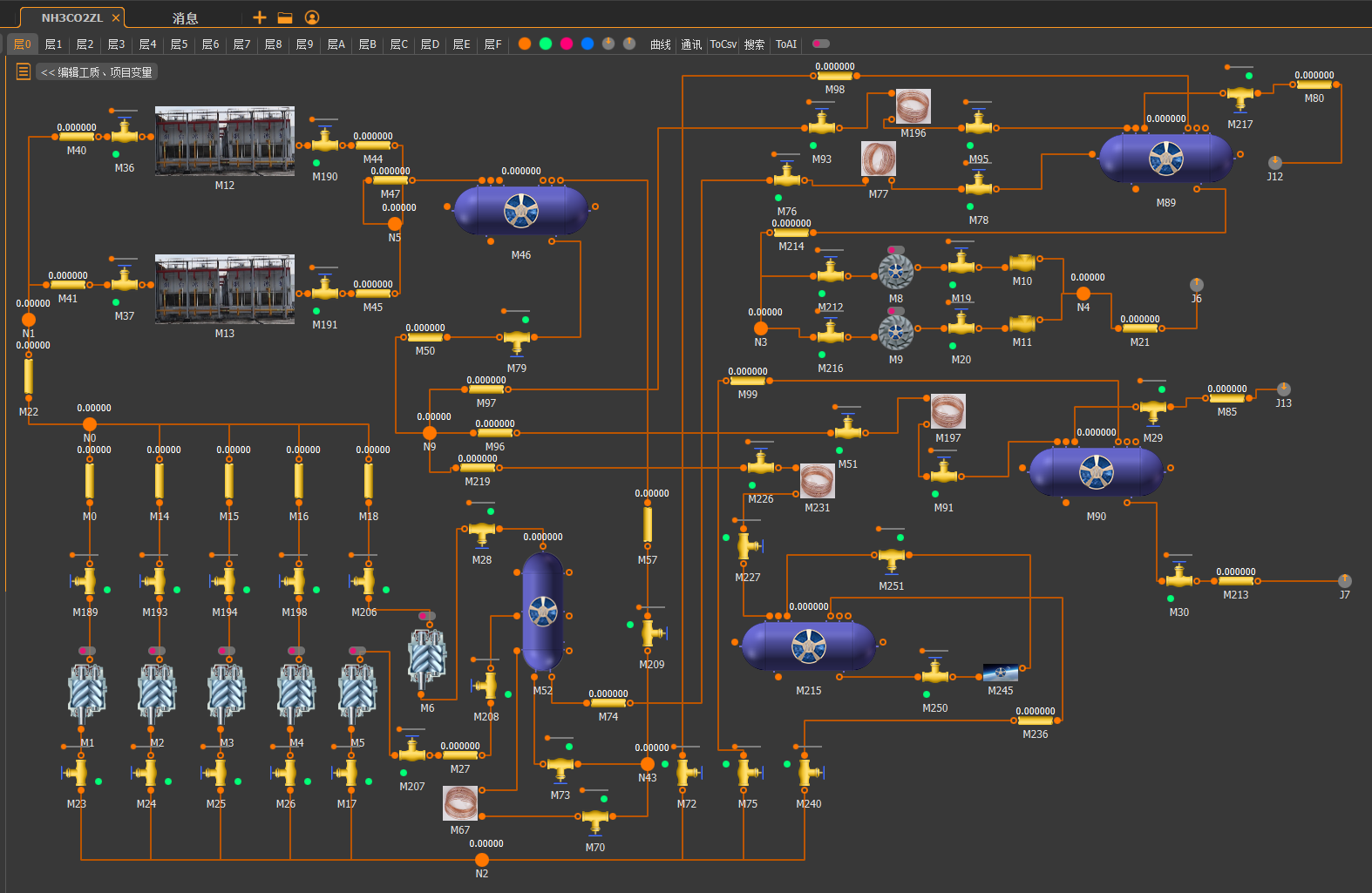The image size is (1372, 893).
Task: Switch to the 层0 layer tab
Action: (x=23, y=44)
